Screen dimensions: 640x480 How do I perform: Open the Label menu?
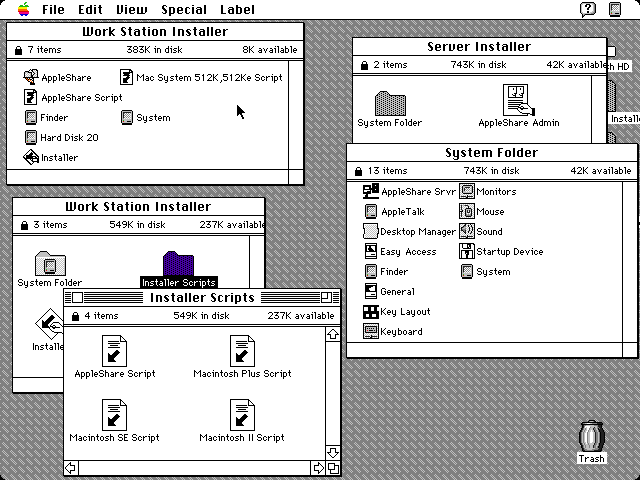coord(237,9)
